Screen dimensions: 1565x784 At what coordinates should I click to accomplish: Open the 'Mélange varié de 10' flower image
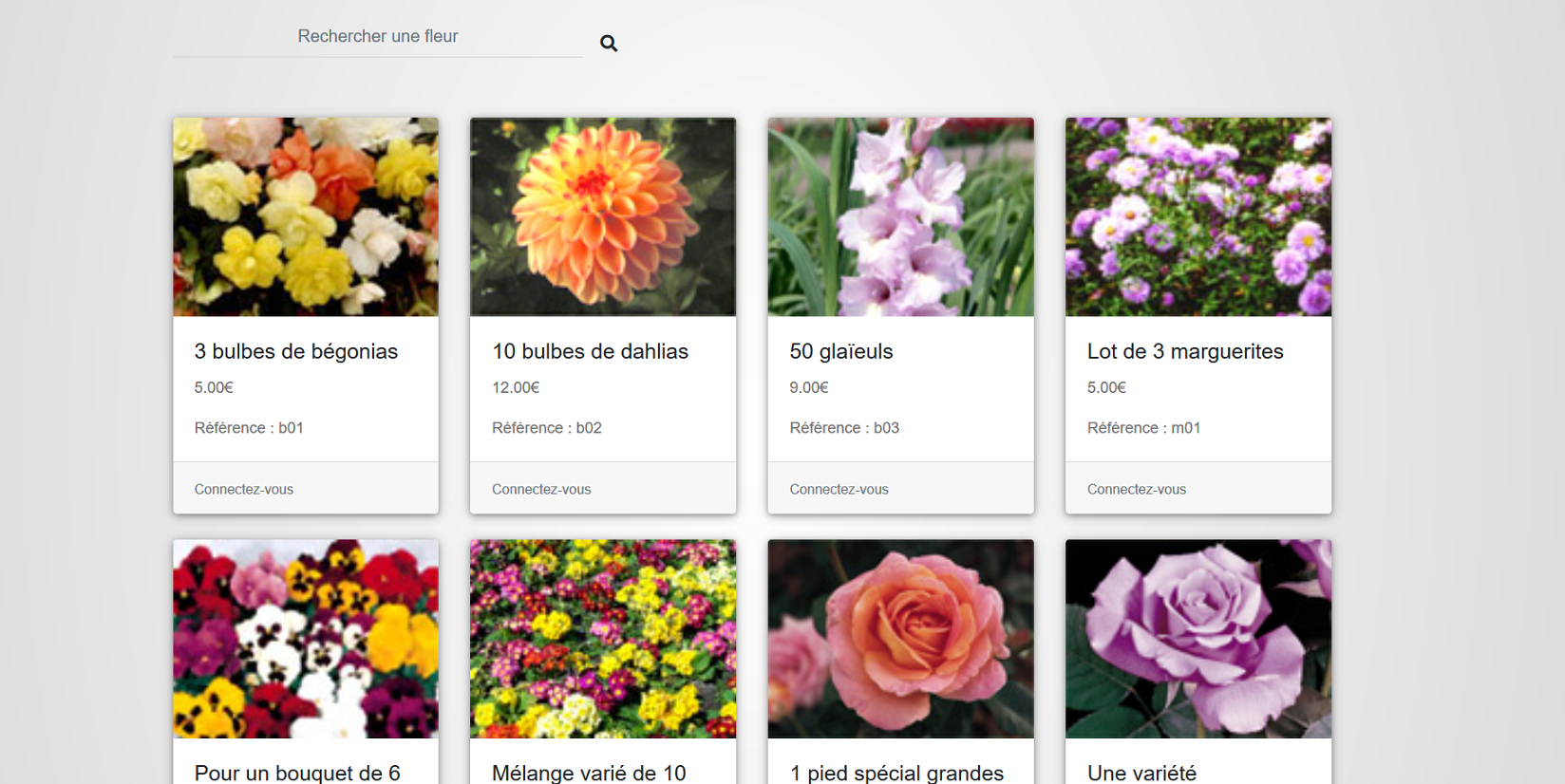point(603,639)
